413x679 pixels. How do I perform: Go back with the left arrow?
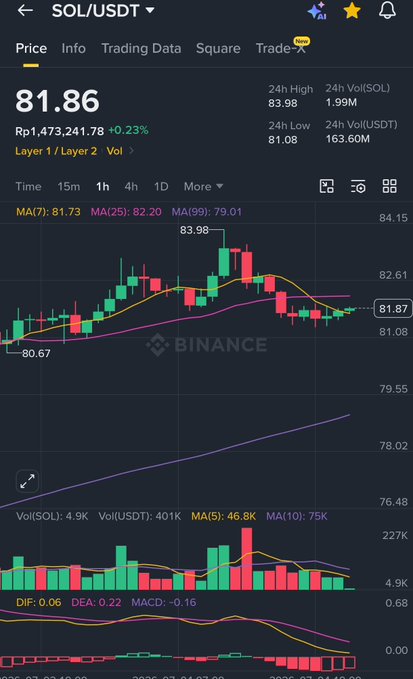click(x=25, y=10)
